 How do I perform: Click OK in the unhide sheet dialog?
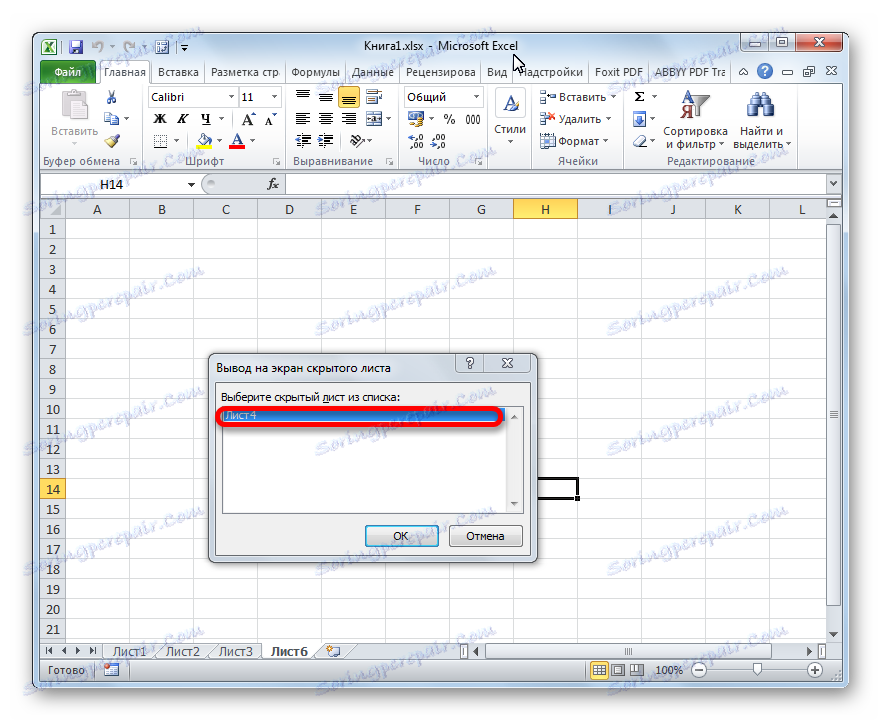(401, 536)
